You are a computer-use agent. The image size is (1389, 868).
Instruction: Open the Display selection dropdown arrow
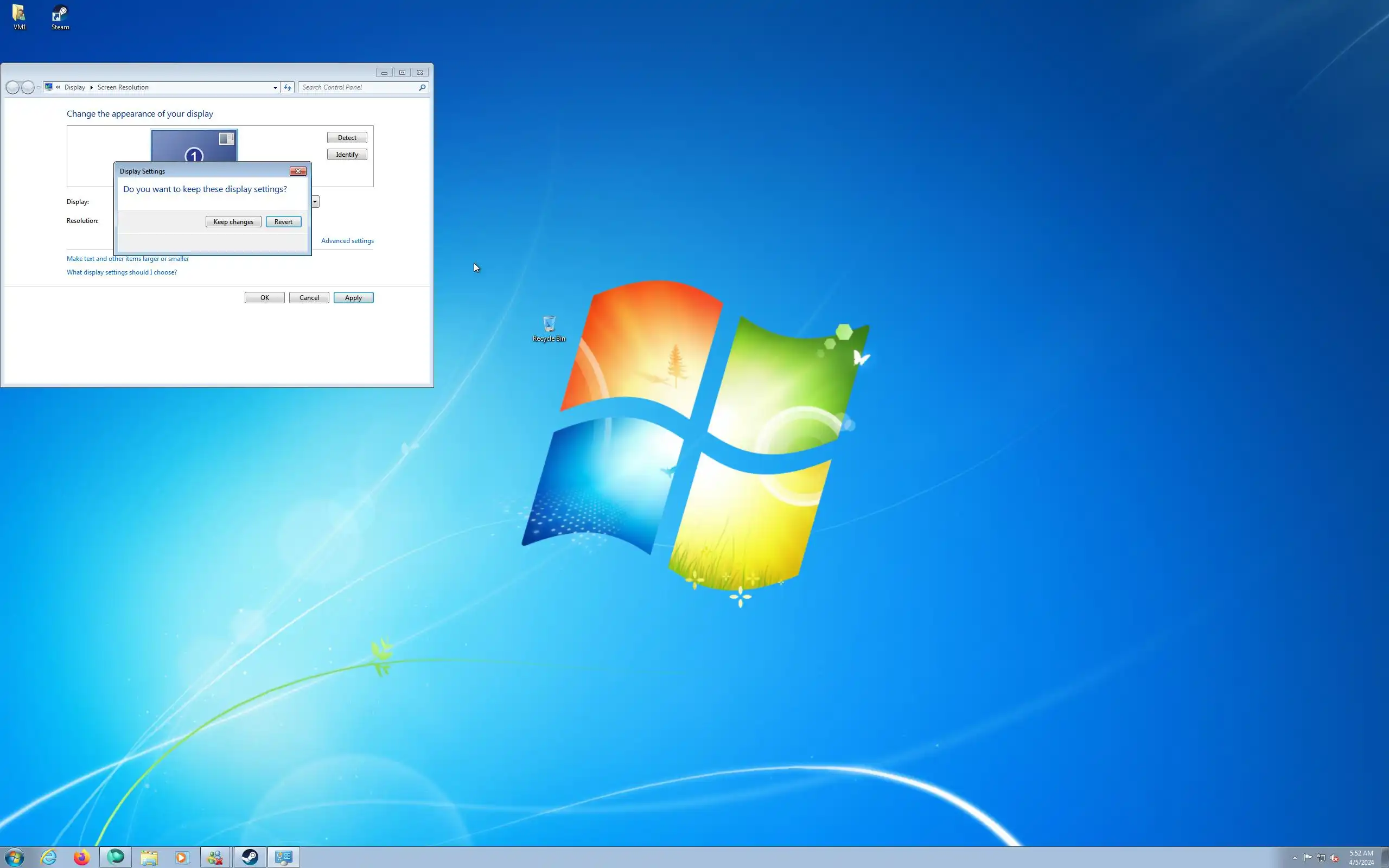pos(315,201)
